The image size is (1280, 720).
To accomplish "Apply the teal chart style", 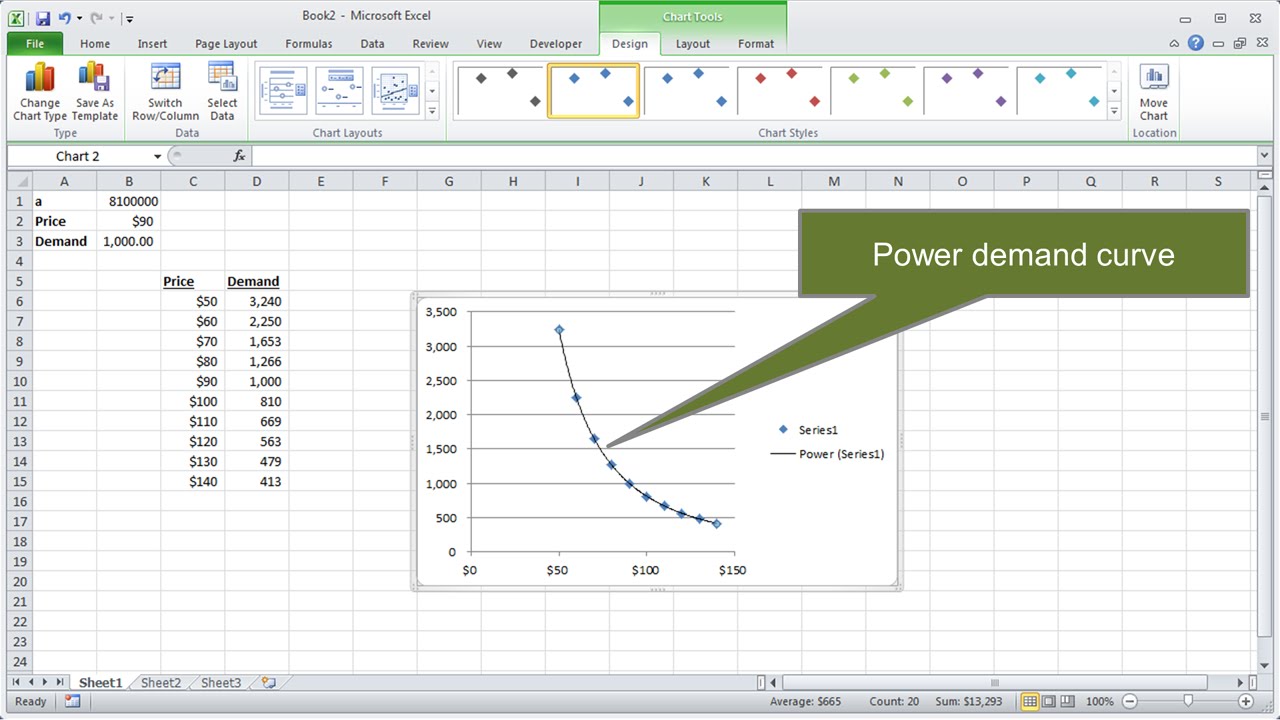I will pos(1061,91).
